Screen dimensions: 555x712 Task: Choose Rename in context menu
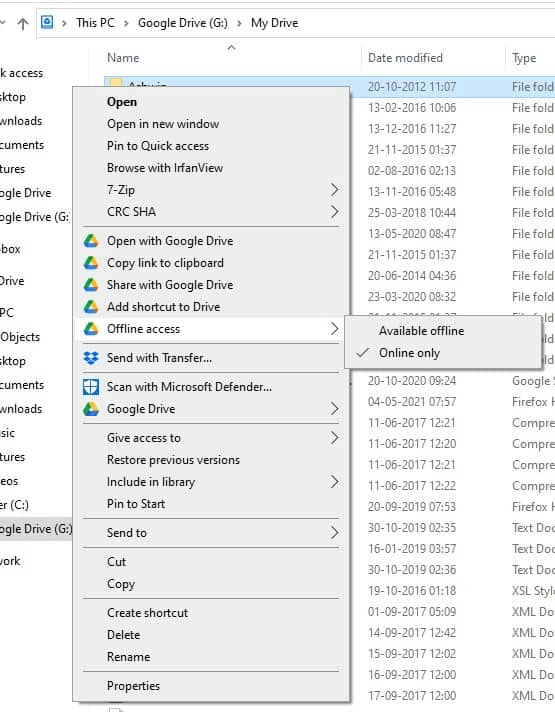(129, 657)
